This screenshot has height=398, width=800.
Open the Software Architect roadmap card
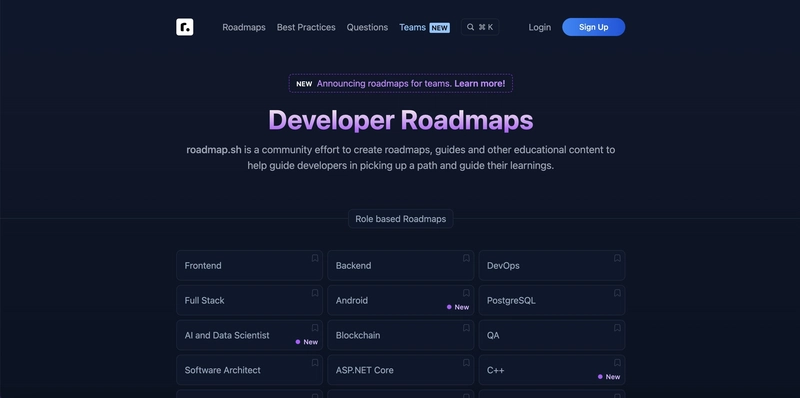(249, 370)
